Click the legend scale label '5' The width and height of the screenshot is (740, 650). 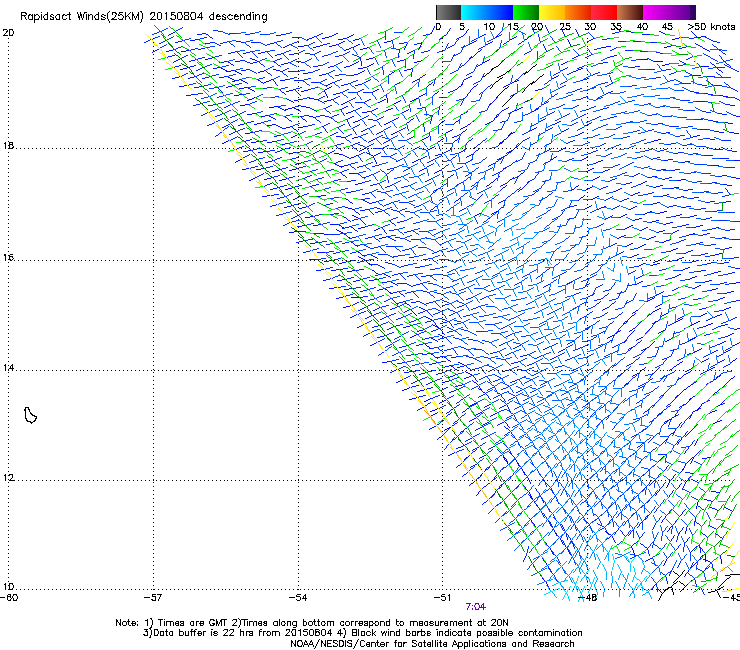462,27
